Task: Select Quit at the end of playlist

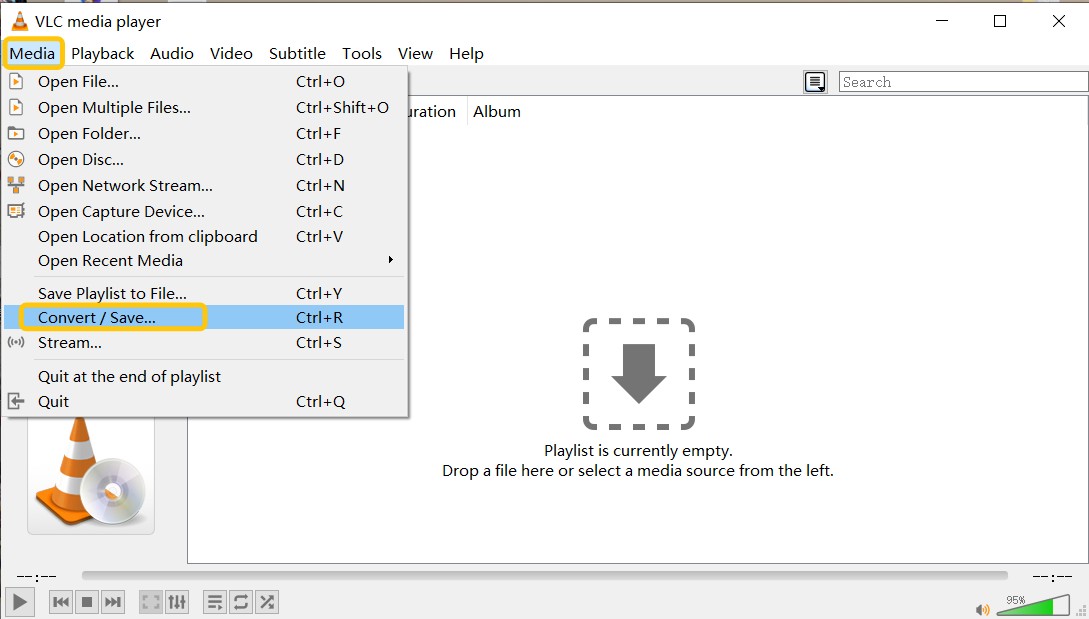Action: pos(132,377)
